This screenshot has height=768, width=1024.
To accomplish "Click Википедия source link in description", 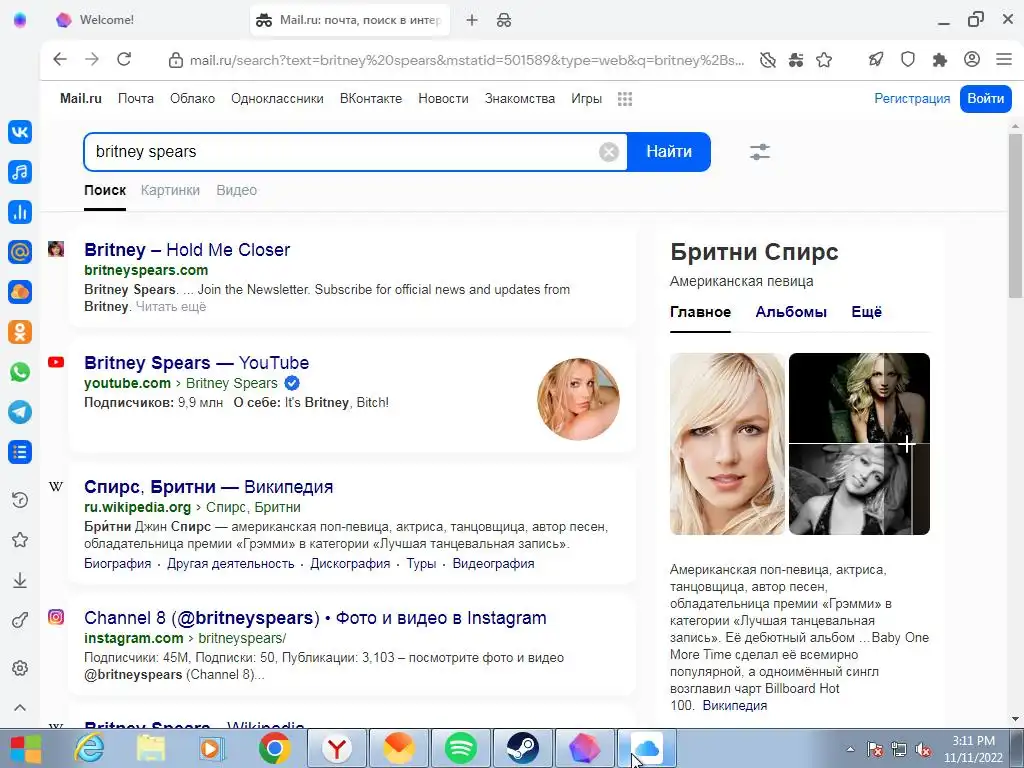I will (735, 705).
